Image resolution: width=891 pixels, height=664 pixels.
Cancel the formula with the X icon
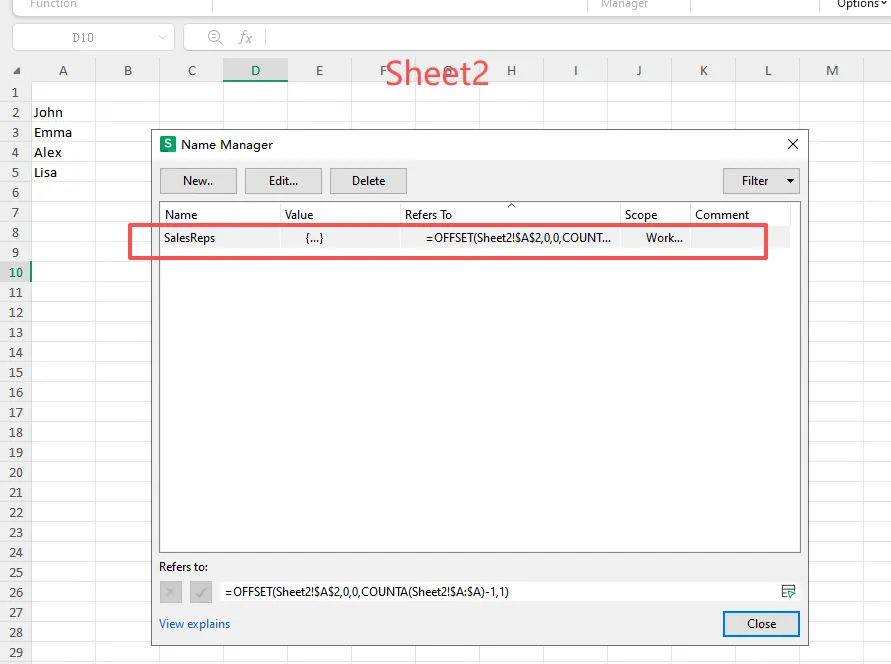click(170, 591)
